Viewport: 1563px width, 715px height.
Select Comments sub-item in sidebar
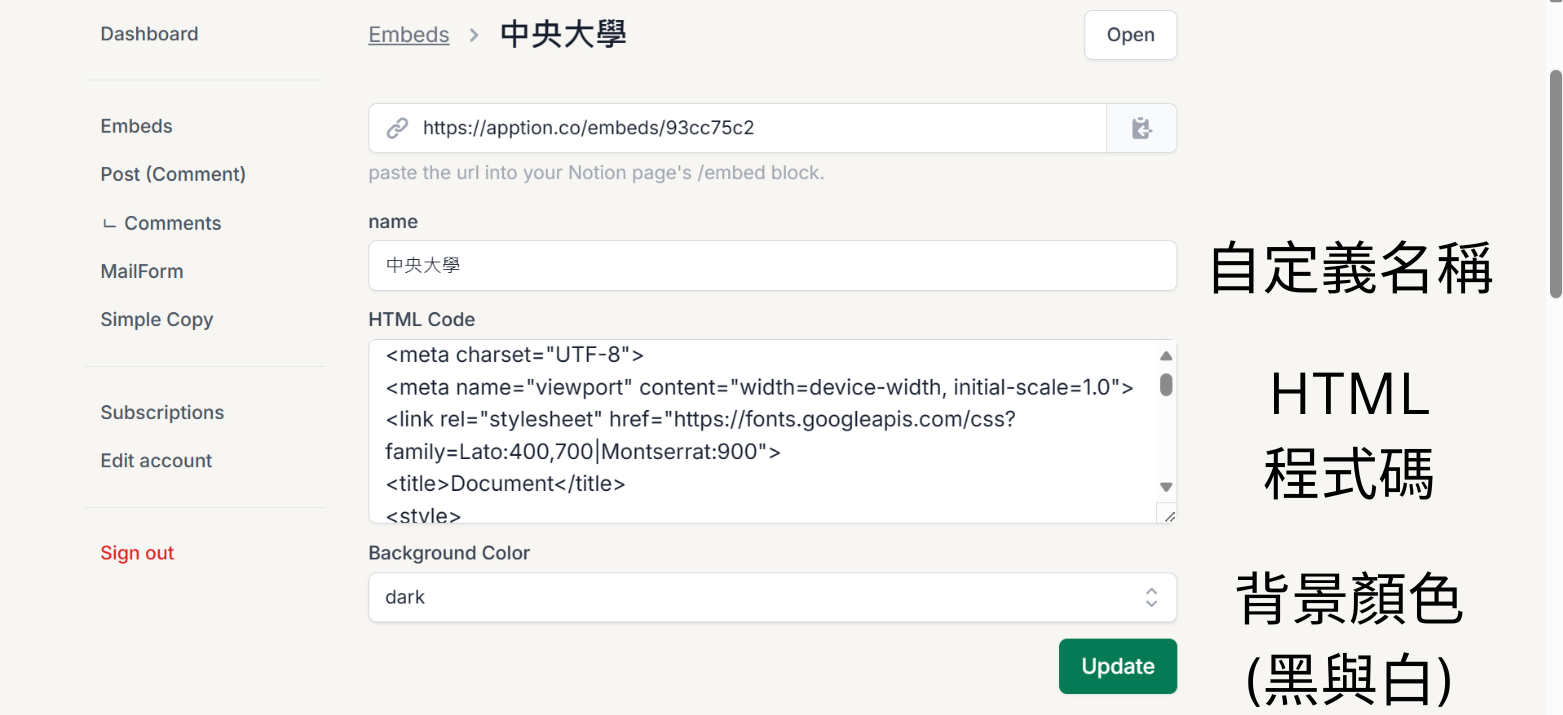172,223
